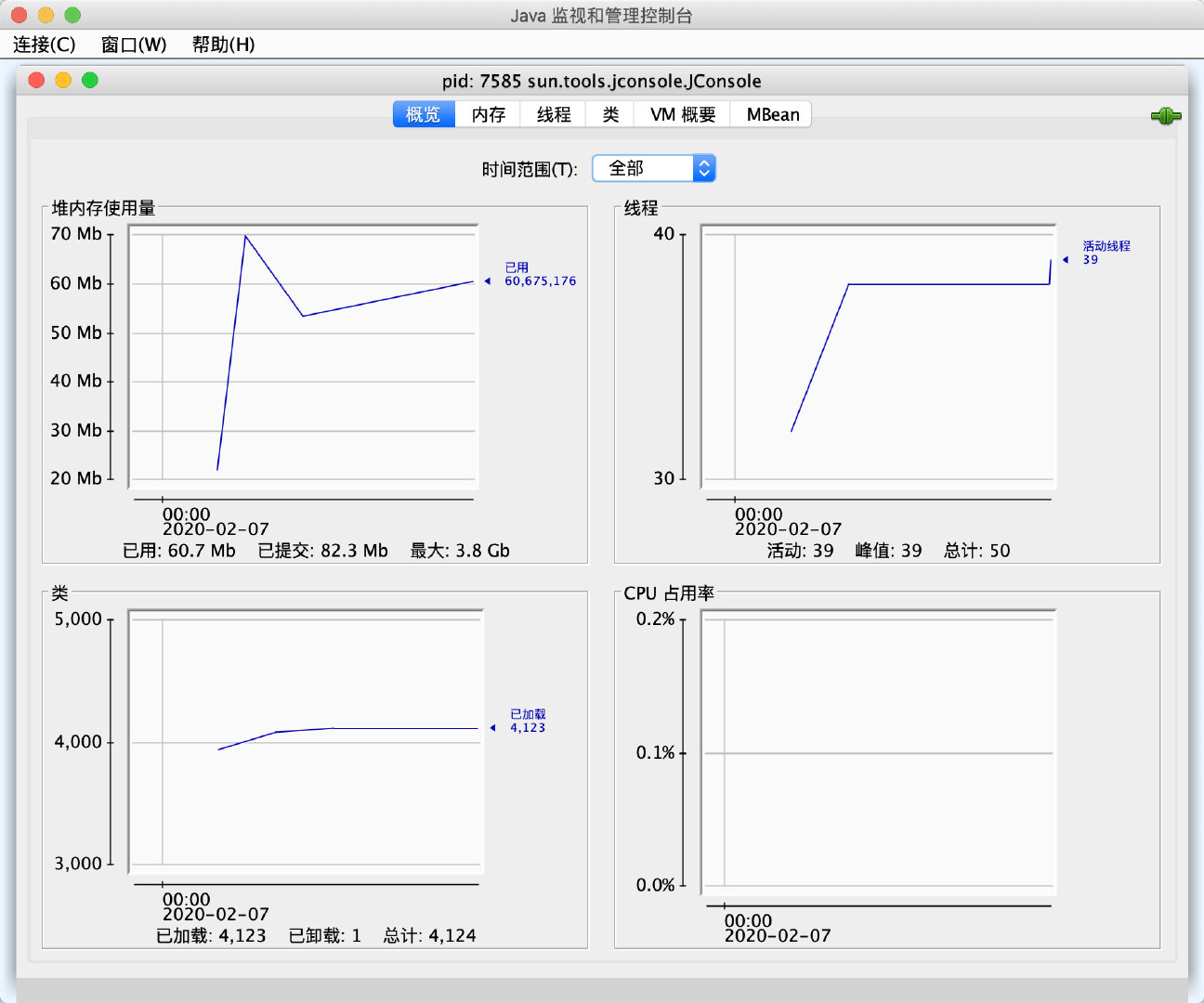Screen dimensions: 1204x1003
Task: Switch to the 内存 tab
Action: 489,114
